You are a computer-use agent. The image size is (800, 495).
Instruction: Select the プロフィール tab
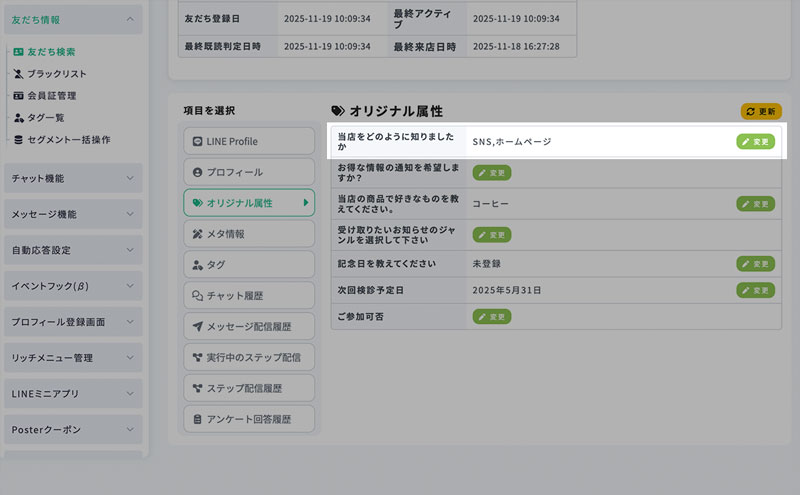point(248,172)
